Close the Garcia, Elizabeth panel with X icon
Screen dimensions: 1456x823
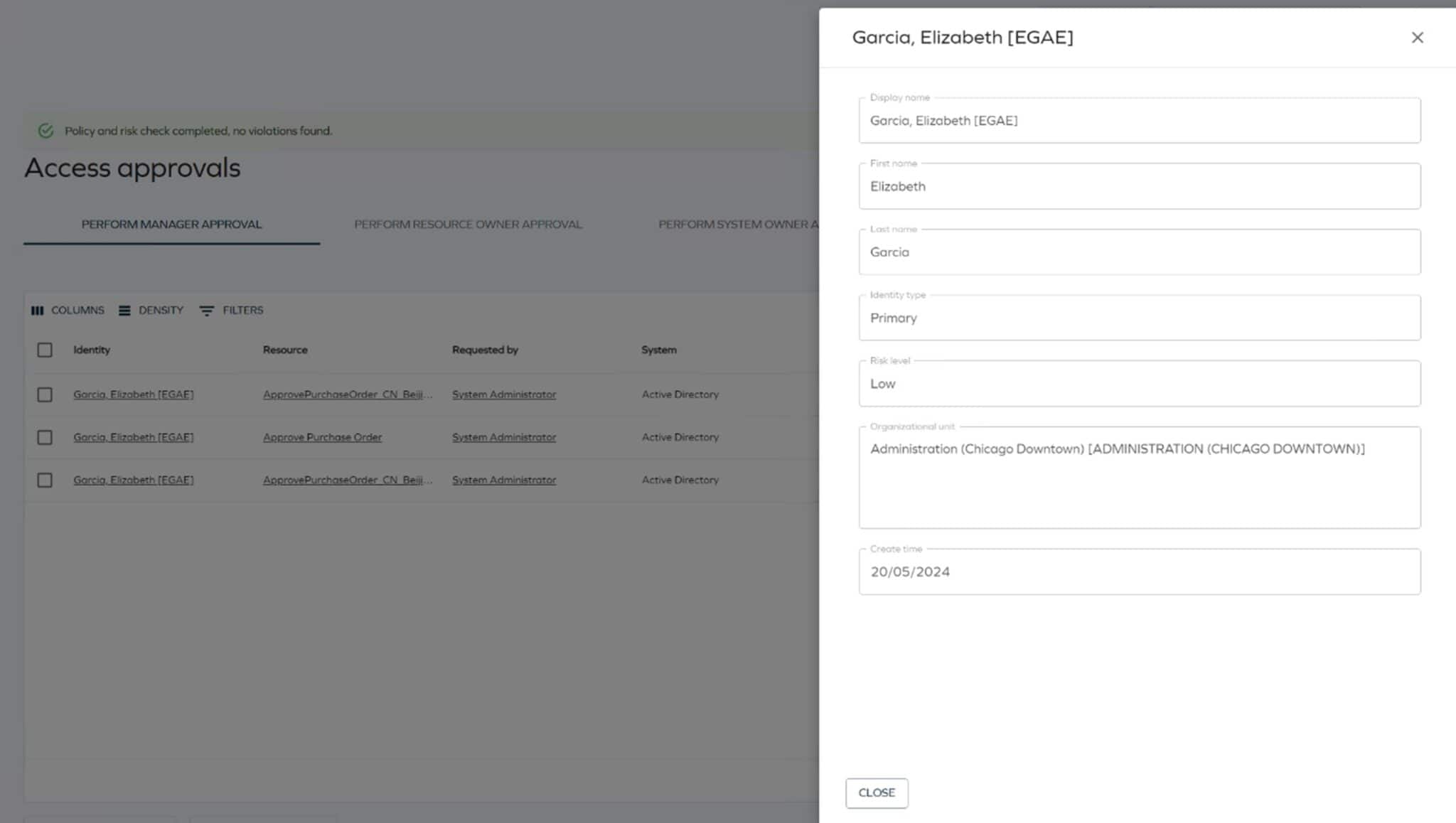point(1417,38)
